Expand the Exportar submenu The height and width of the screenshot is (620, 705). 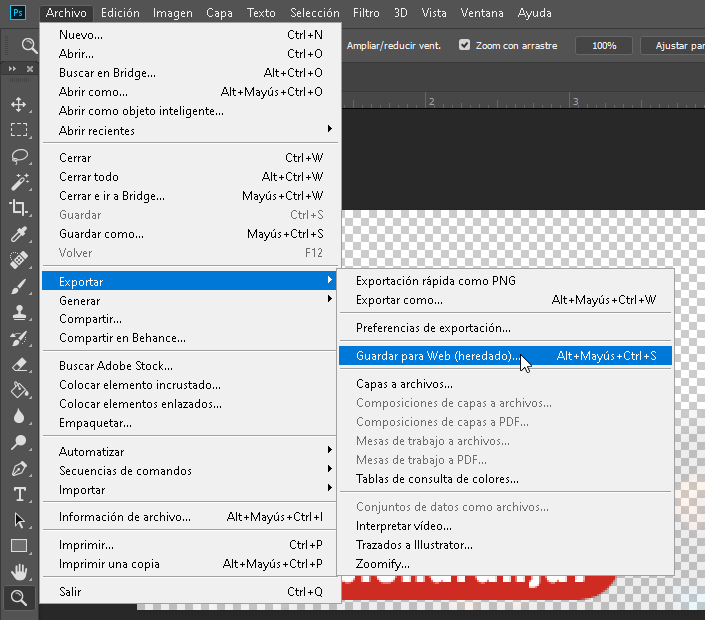[190, 281]
